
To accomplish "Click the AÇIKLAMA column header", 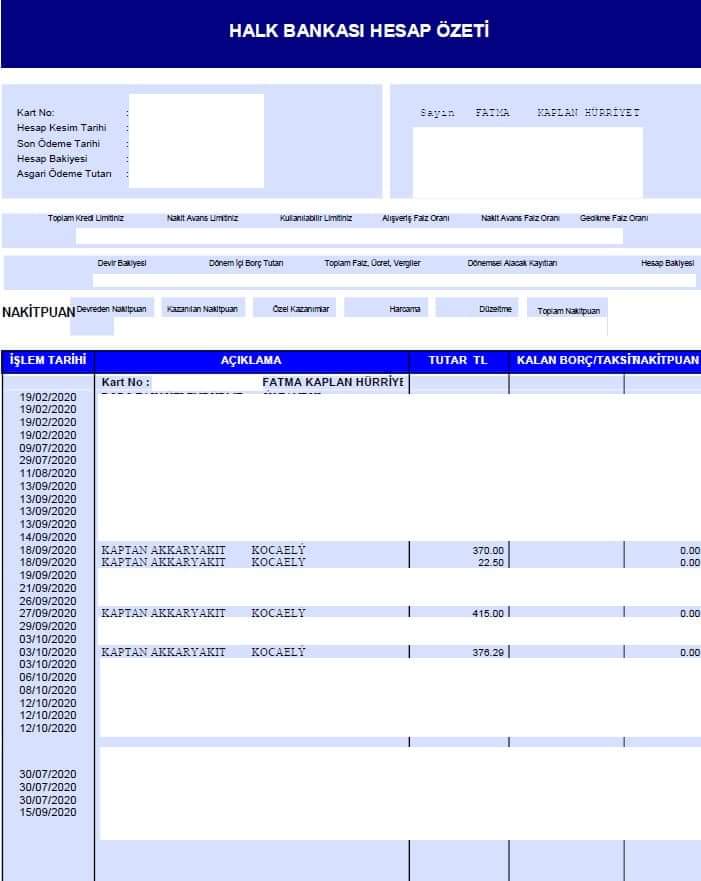I will pyautogui.click(x=251, y=360).
